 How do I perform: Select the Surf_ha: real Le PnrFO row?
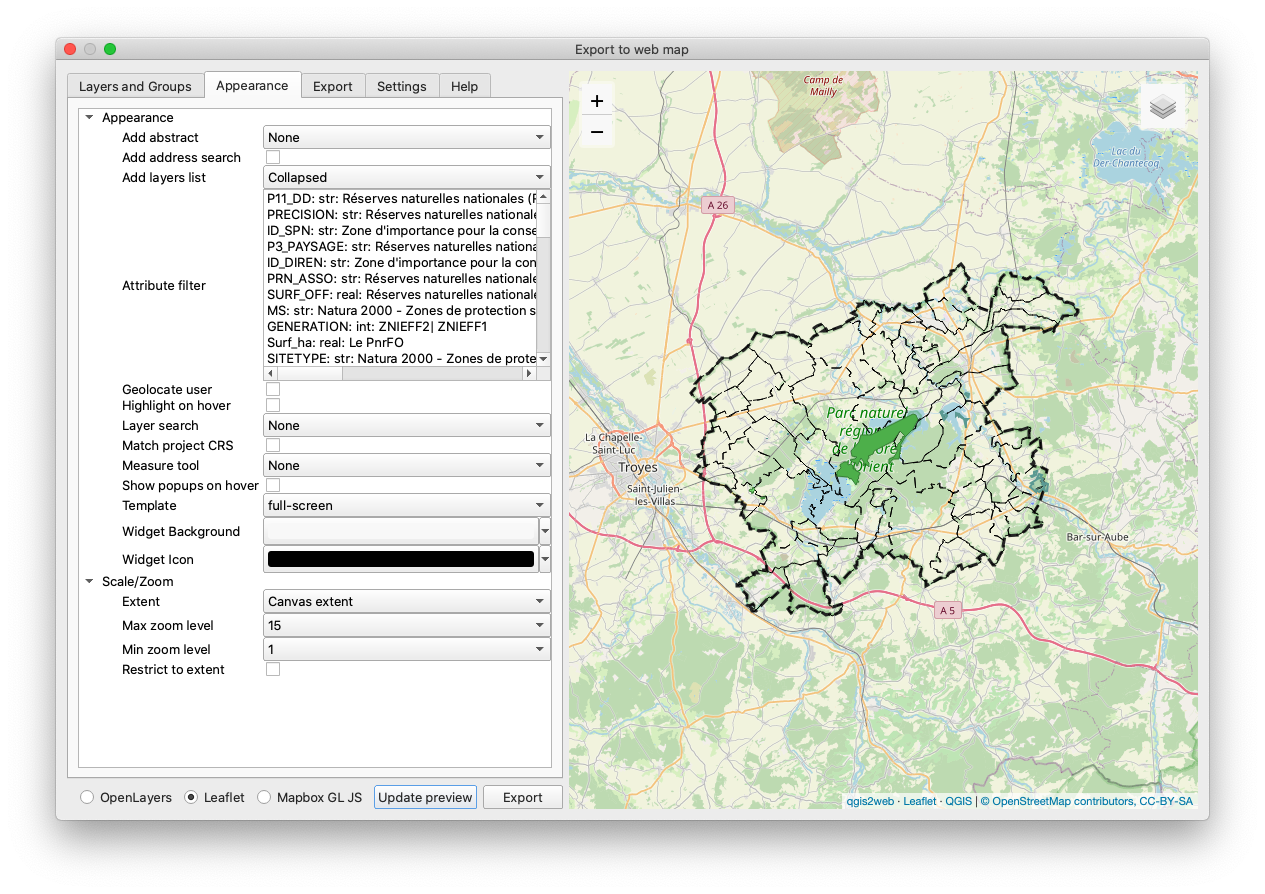400,342
